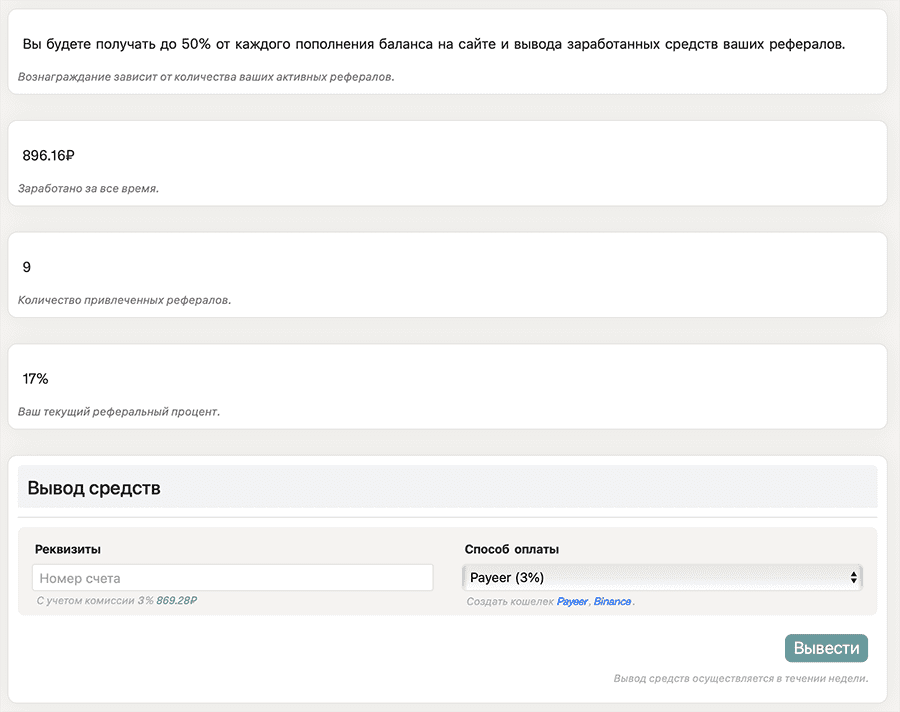
Task: Click the 869.28₽ amount after commission
Action: point(177,601)
